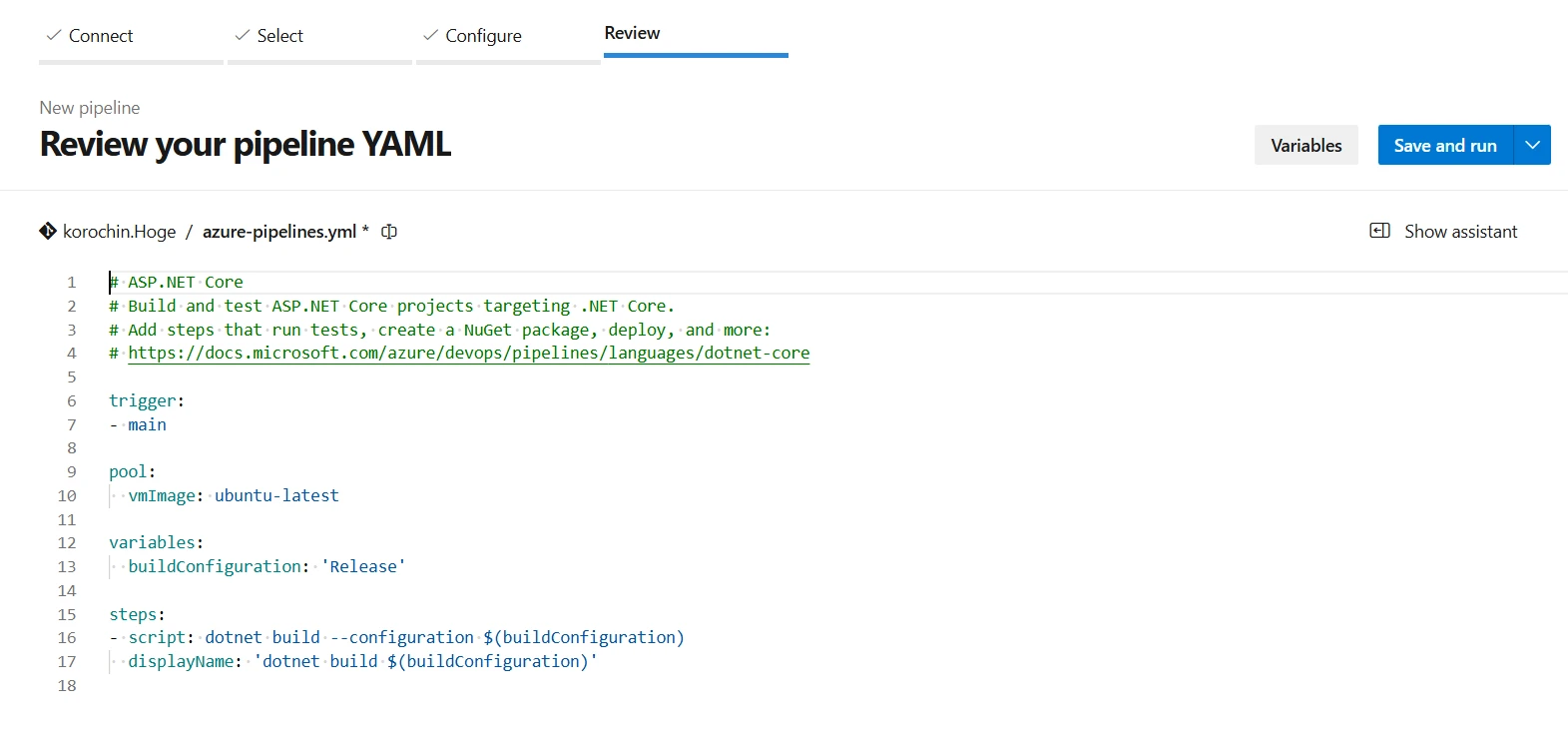The image size is (1568, 741).
Task: Click the Select step checkmark icon
Action: click(243, 35)
